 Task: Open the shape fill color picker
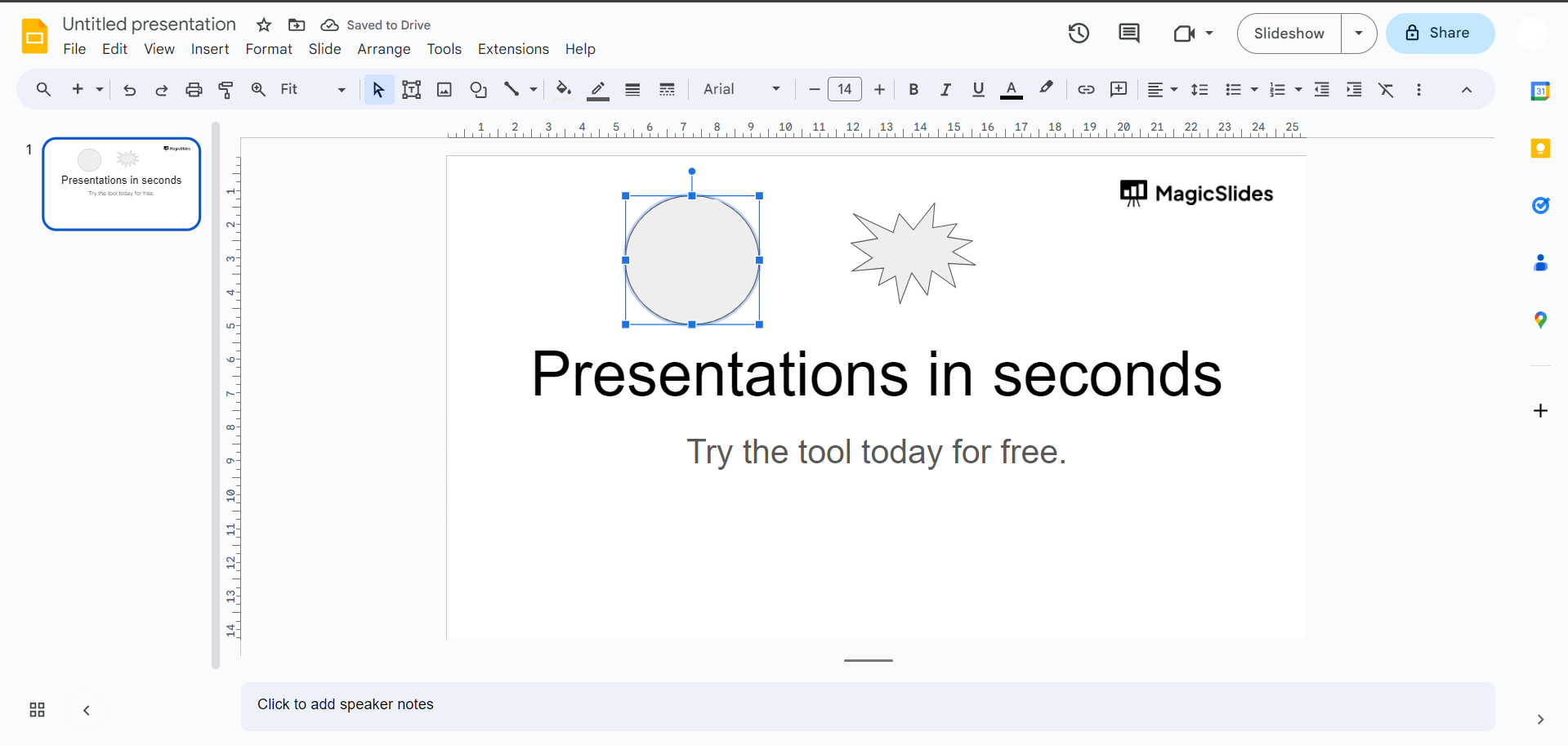(563, 90)
